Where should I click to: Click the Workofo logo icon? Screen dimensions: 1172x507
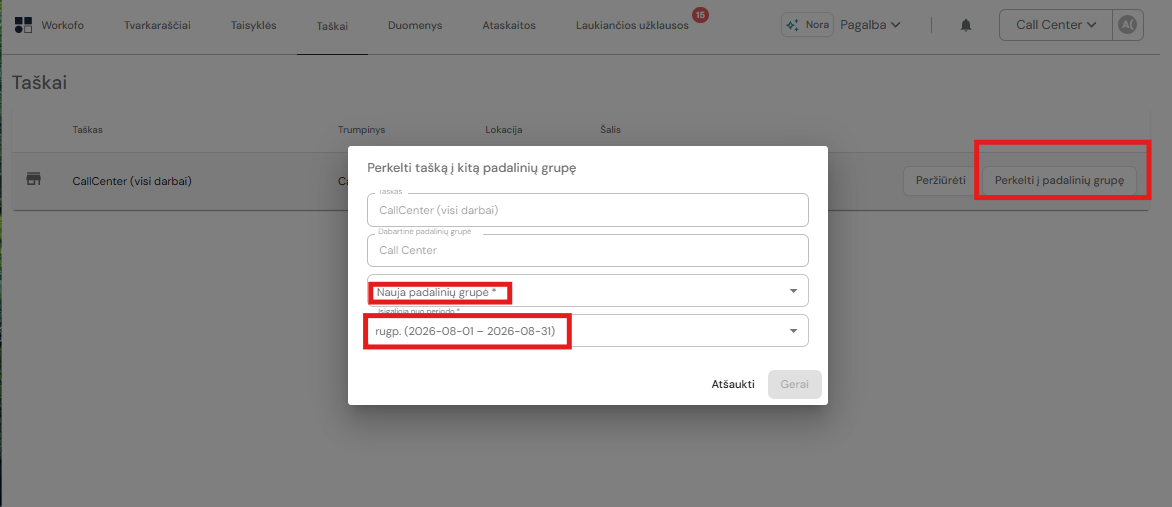pyautogui.click(x=24, y=25)
